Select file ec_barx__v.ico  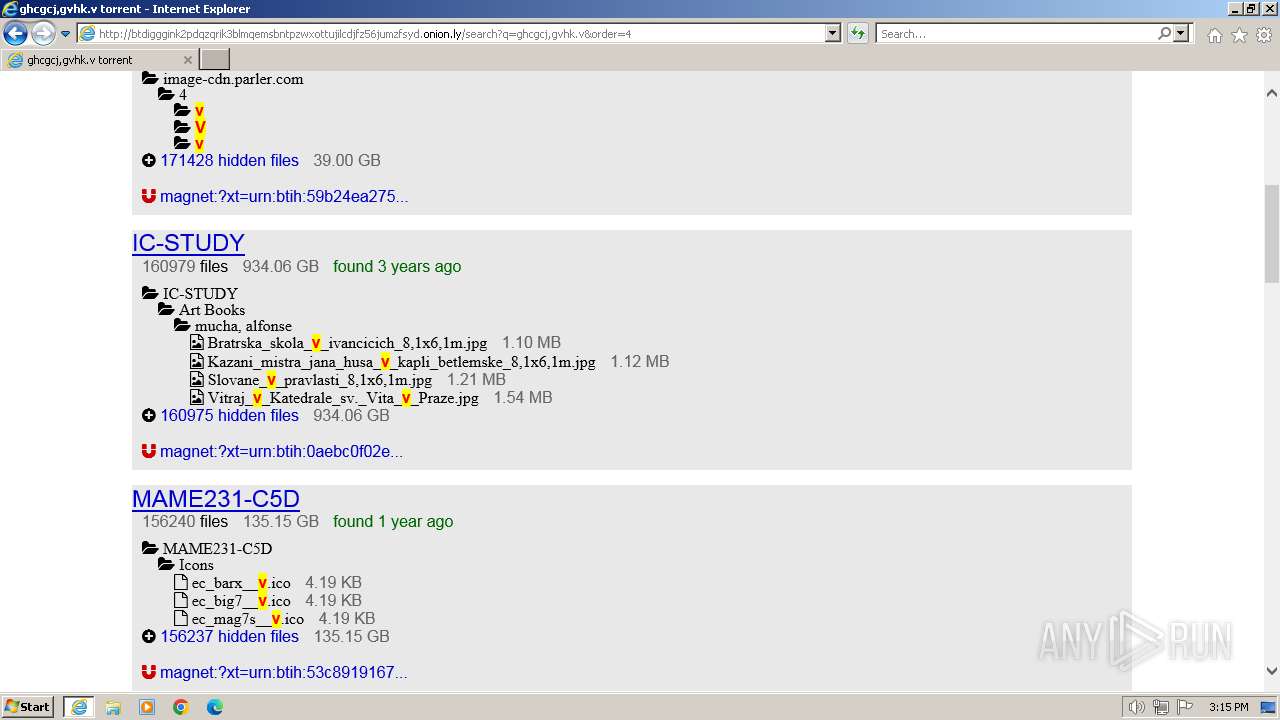click(x=241, y=582)
